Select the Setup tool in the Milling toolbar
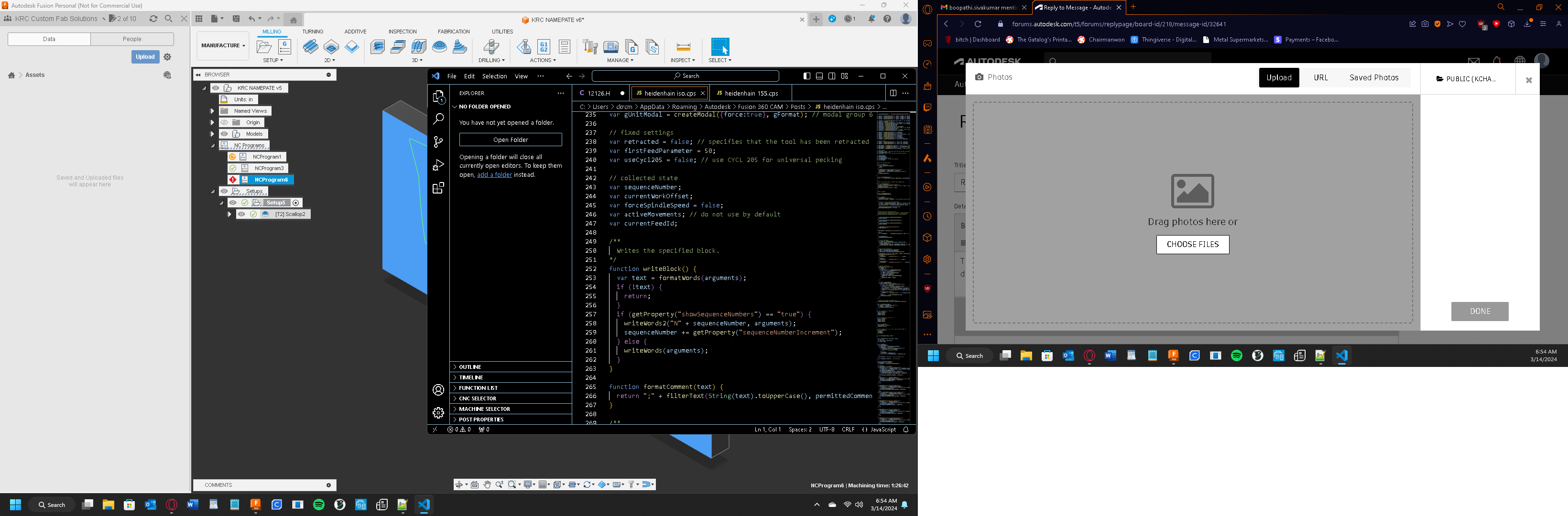This screenshot has height=516, width=1568. pos(264,46)
